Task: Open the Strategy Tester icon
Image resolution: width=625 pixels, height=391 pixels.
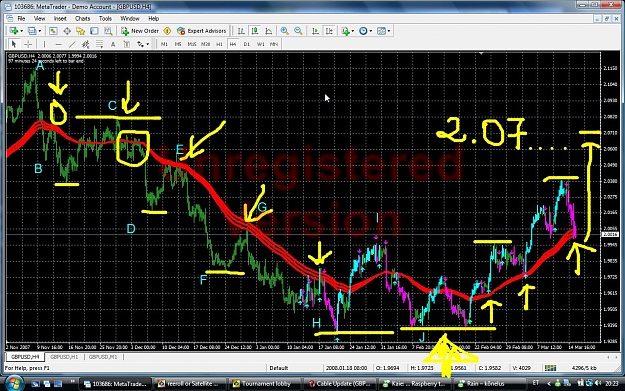Action: tap(108, 31)
